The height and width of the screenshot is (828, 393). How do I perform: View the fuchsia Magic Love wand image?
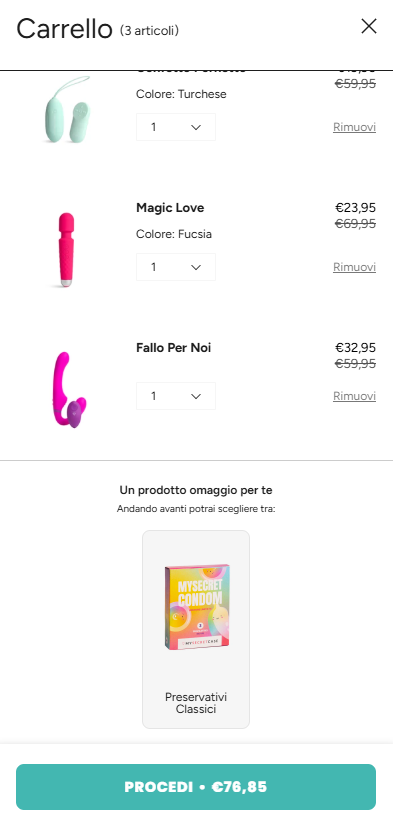point(66,249)
